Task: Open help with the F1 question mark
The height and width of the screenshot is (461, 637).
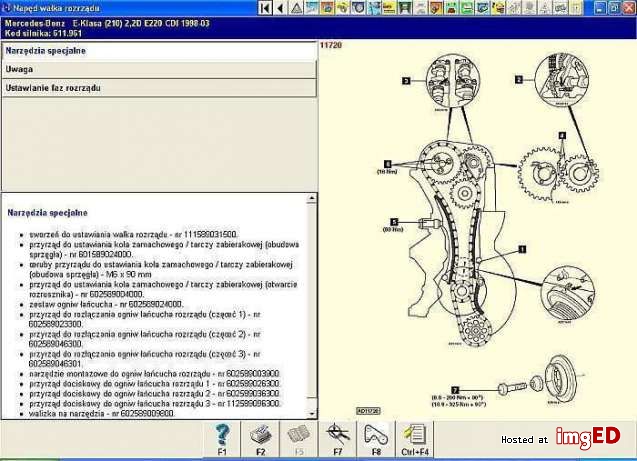Action: point(222,439)
